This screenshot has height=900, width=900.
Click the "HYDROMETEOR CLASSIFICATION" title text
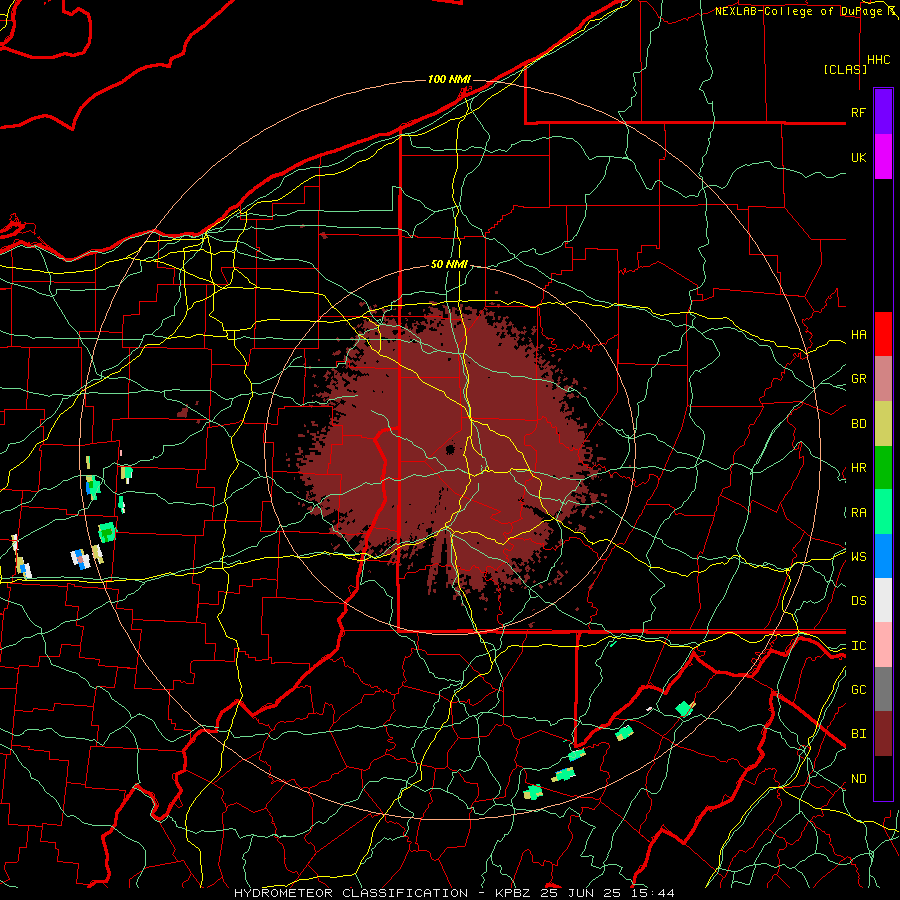coord(350,893)
